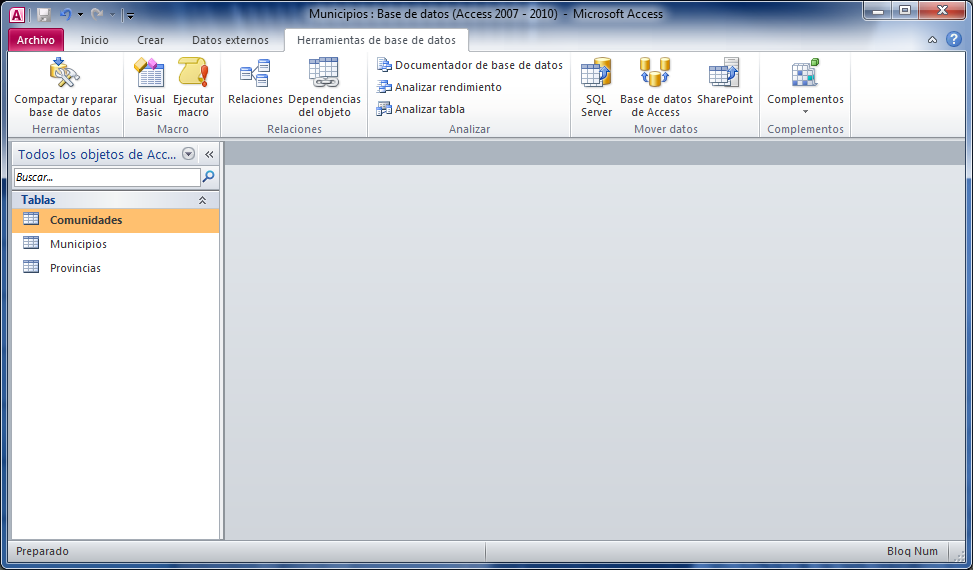973x570 pixels.
Task: Open the Archivo tab
Action: [x=35, y=40]
